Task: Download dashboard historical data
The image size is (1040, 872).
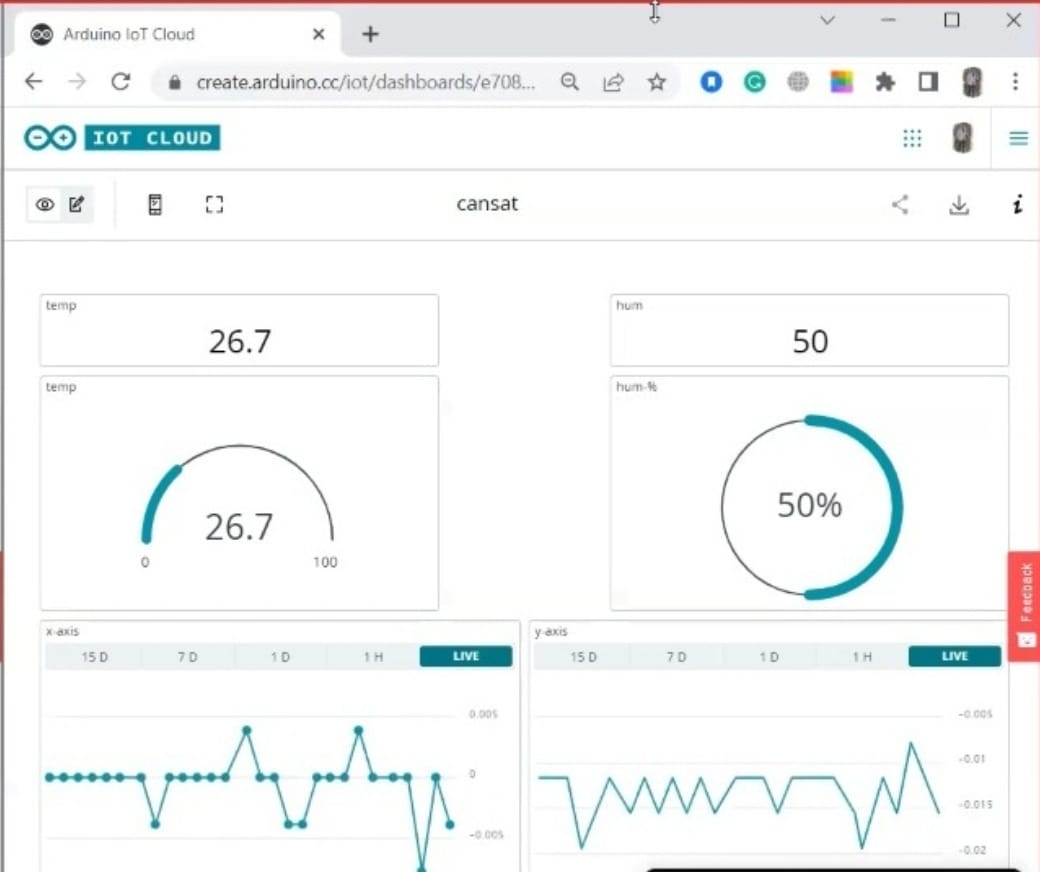Action: pyautogui.click(x=958, y=205)
